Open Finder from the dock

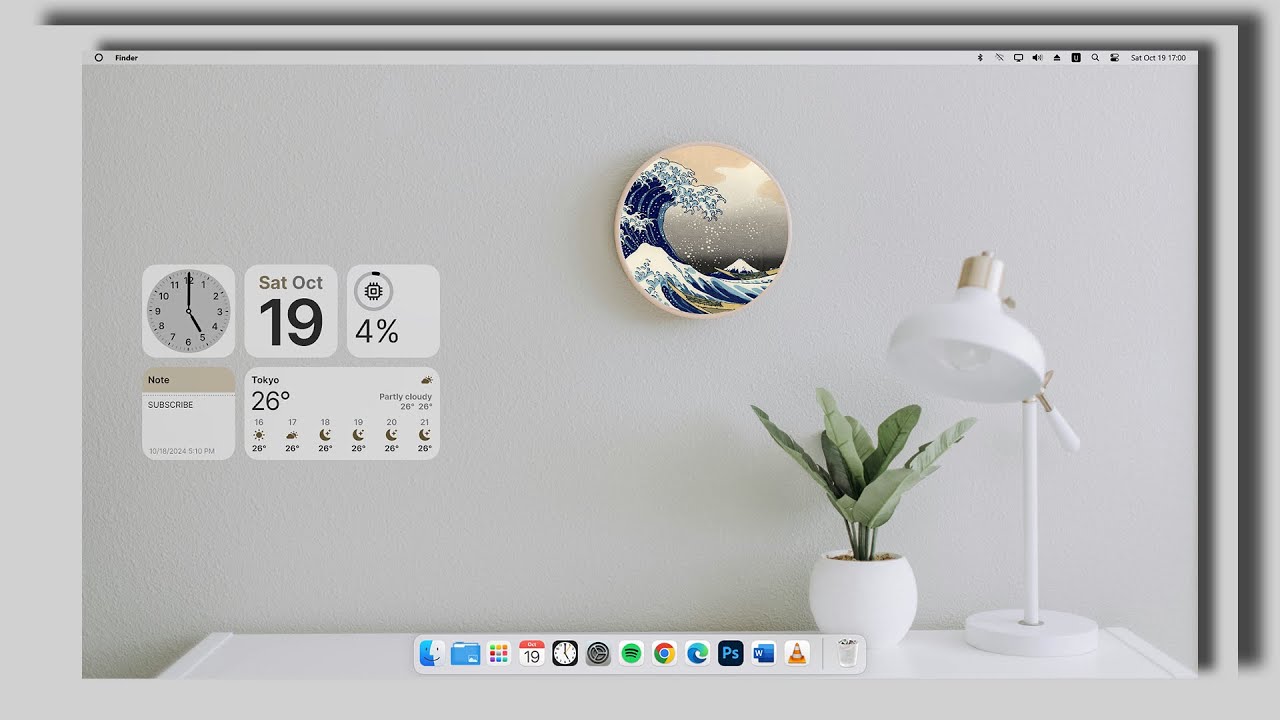[x=432, y=654]
